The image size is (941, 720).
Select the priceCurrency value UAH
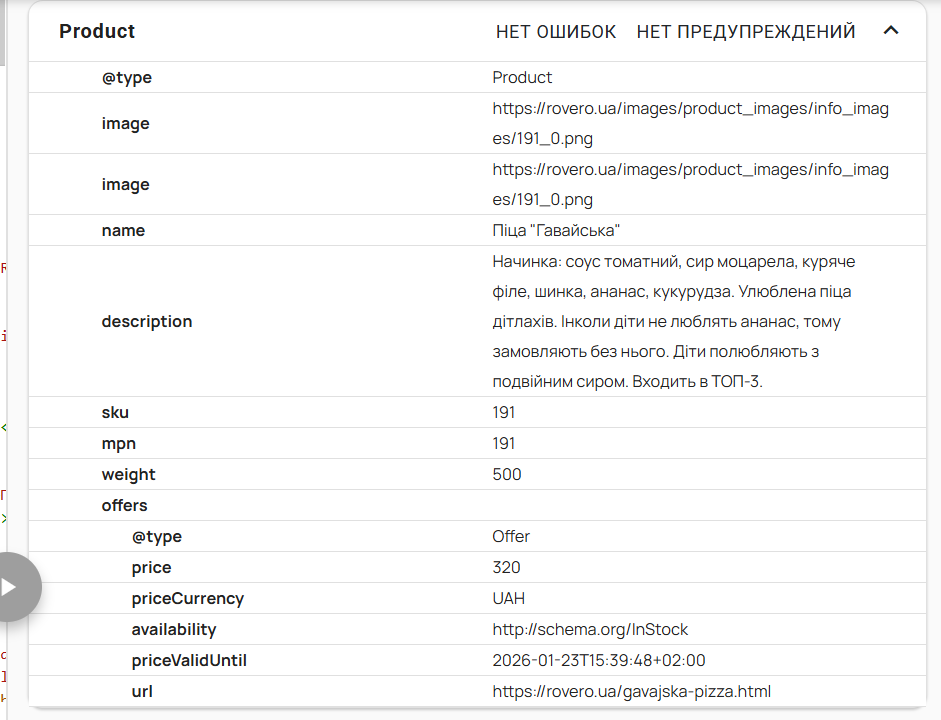(x=508, y=599)
